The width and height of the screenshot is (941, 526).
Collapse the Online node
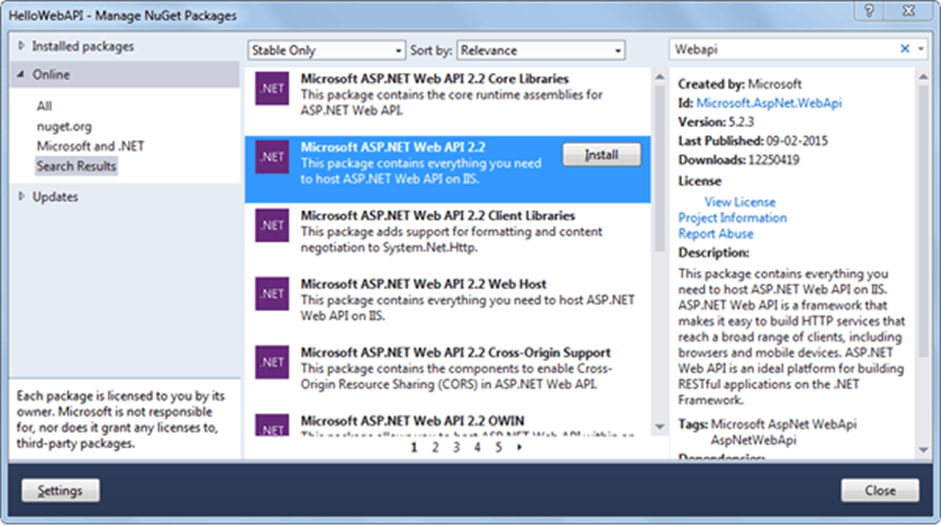click(21, 74)
